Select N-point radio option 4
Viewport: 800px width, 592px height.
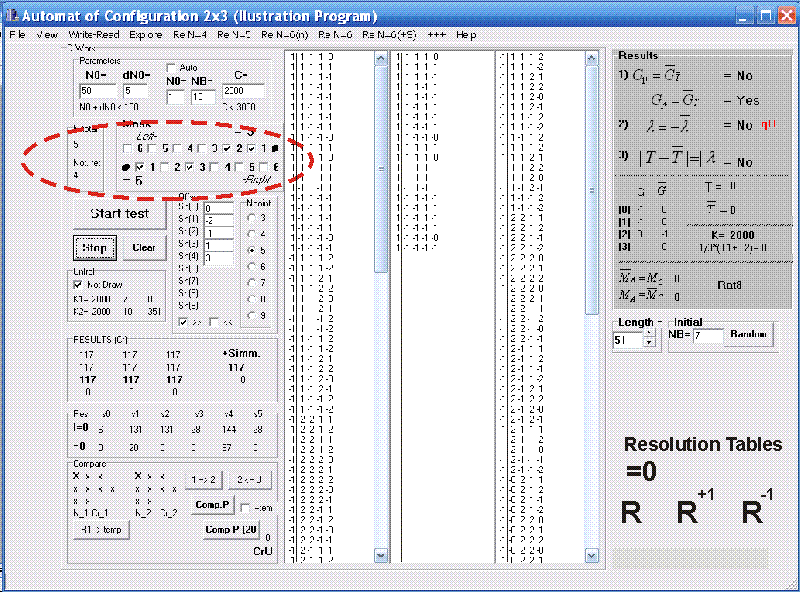pos(251,234)
